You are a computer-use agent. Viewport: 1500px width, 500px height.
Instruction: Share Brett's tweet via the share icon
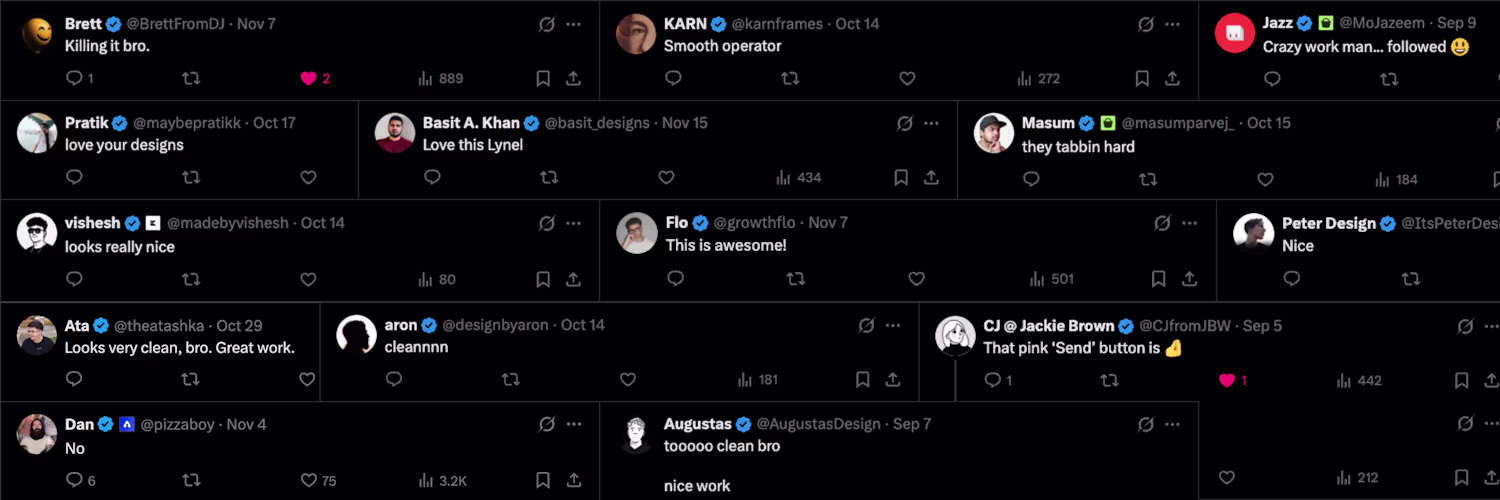point(573,78)
